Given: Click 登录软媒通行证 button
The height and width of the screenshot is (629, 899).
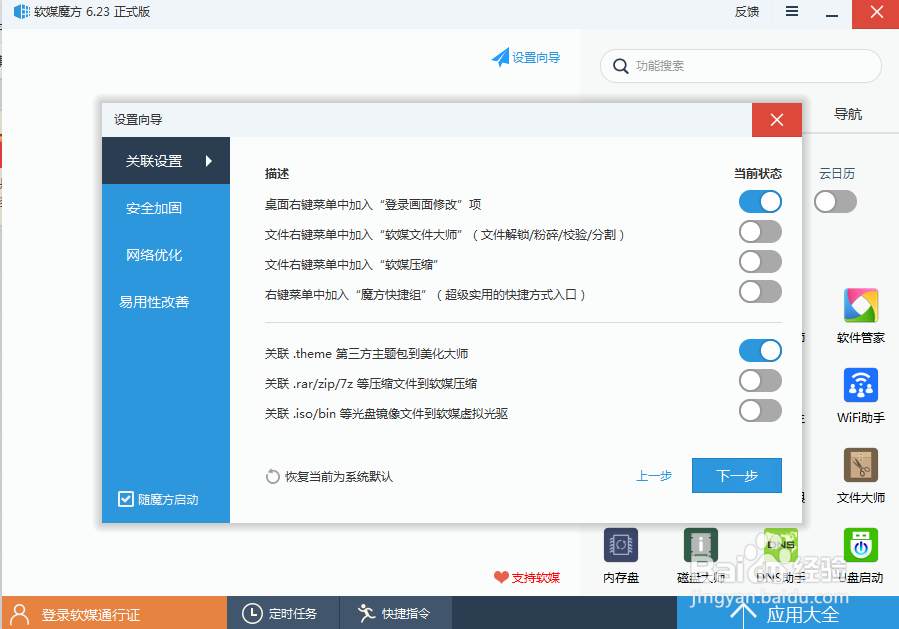Looking at the screenshot, I should click(114, 613).
